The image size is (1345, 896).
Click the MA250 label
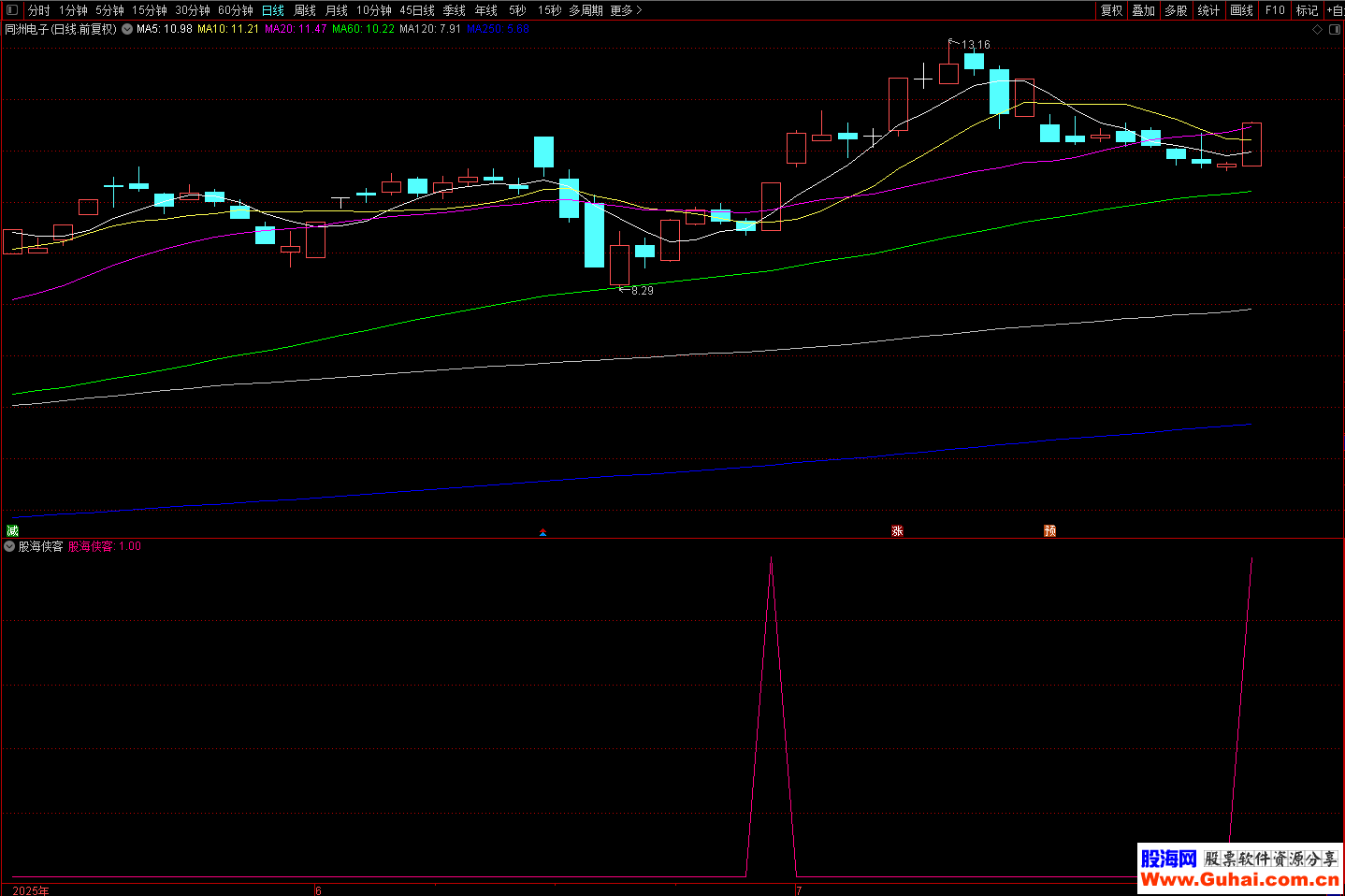(x=498, y=29)
